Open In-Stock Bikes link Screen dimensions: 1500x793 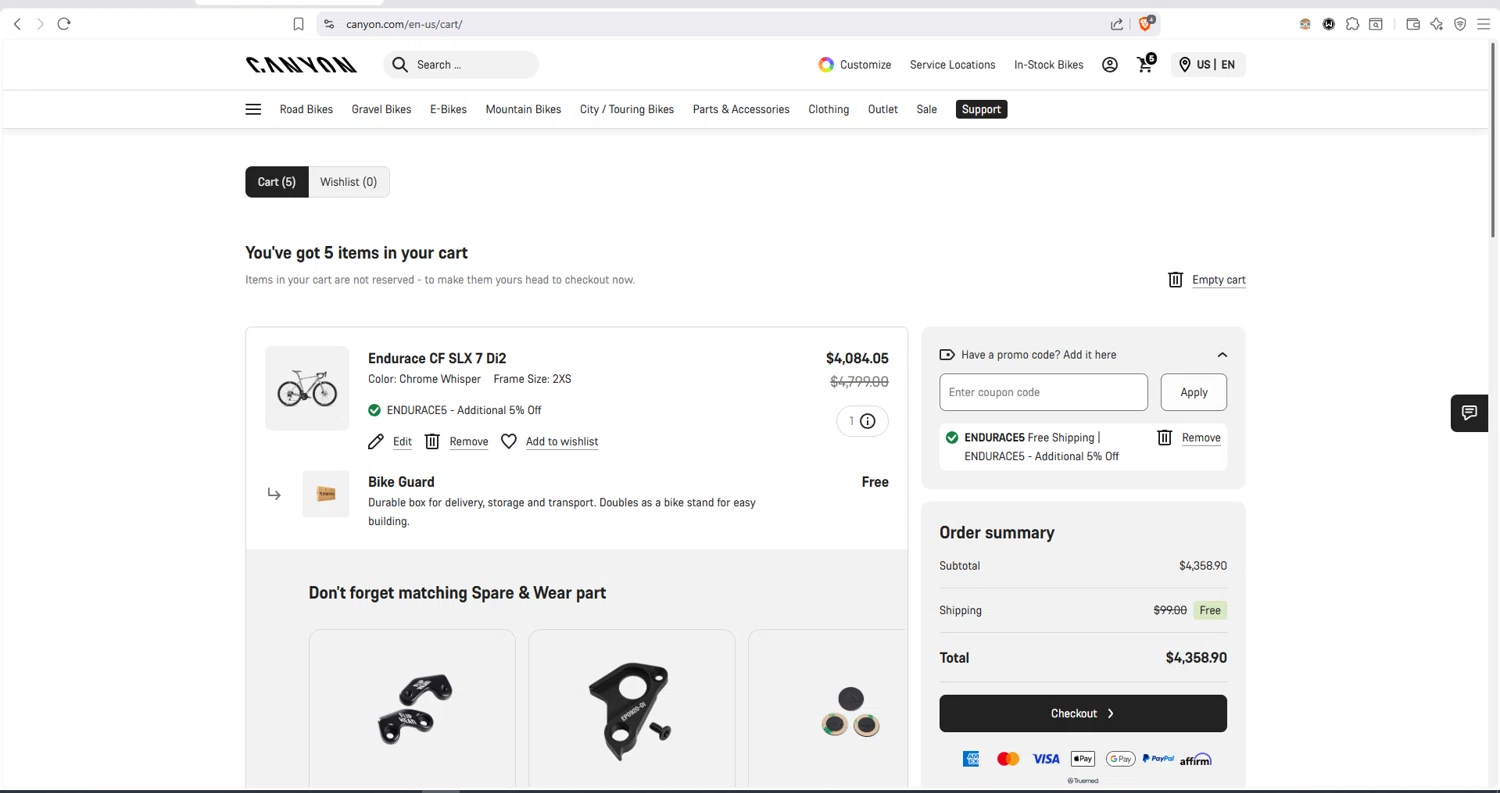[x=1048, y=65]
